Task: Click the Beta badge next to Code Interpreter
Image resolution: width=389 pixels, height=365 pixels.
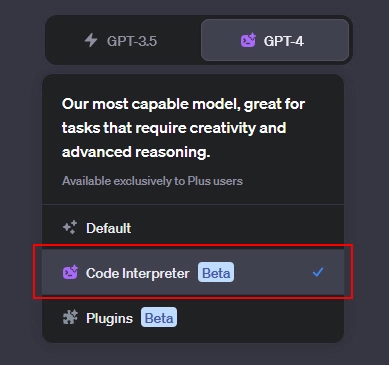Action: pyautogui.click(x=216, y=273)
